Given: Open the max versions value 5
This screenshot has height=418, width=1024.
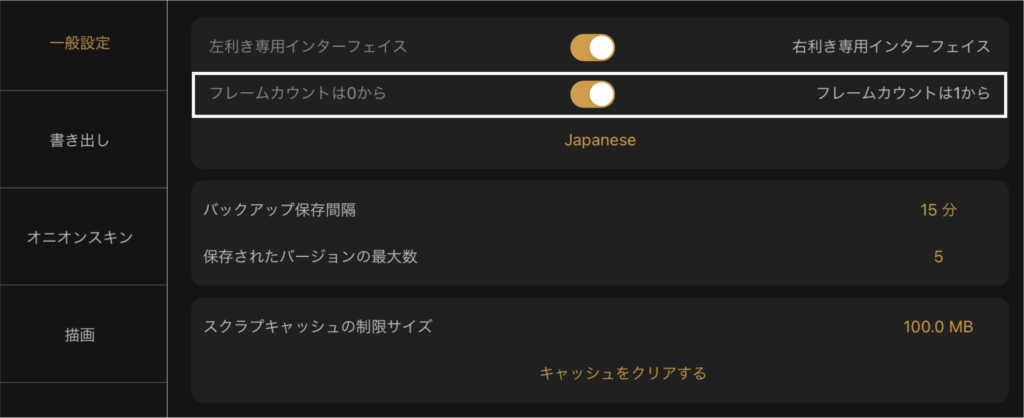Looking at the screenshot, I should 938,257.
